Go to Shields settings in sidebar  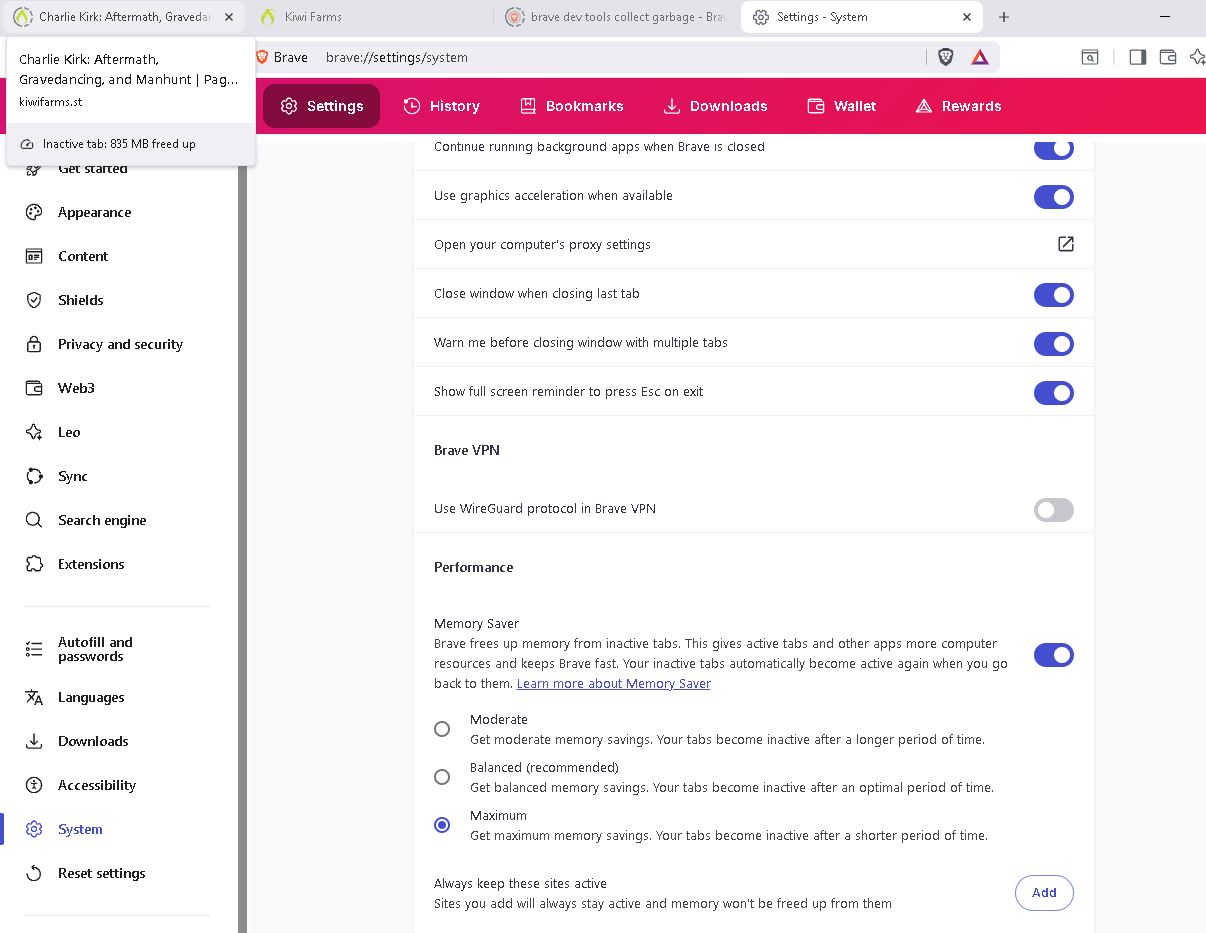point(80,300)
